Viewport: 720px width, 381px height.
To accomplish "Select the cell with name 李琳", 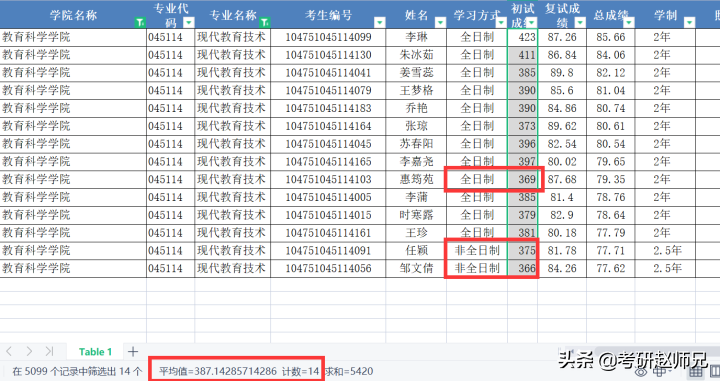I will point(416,37).
